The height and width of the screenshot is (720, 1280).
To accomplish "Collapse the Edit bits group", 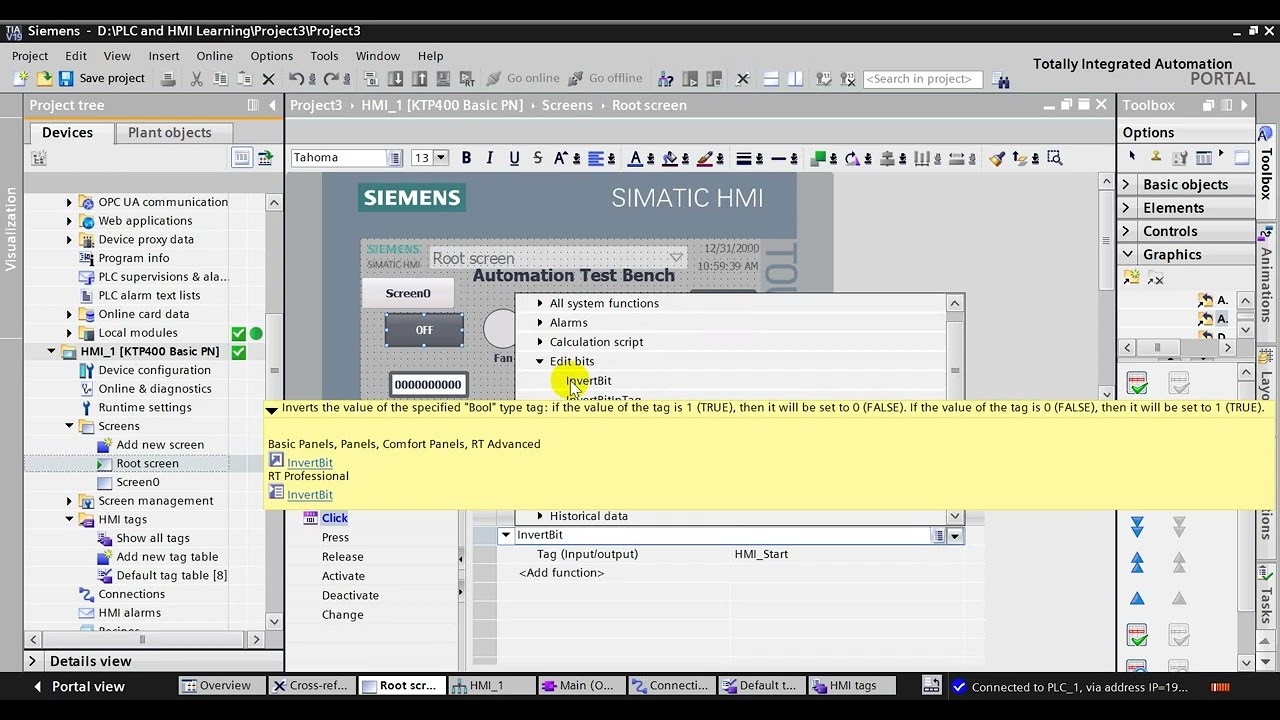I will click(x=540, y=361).
